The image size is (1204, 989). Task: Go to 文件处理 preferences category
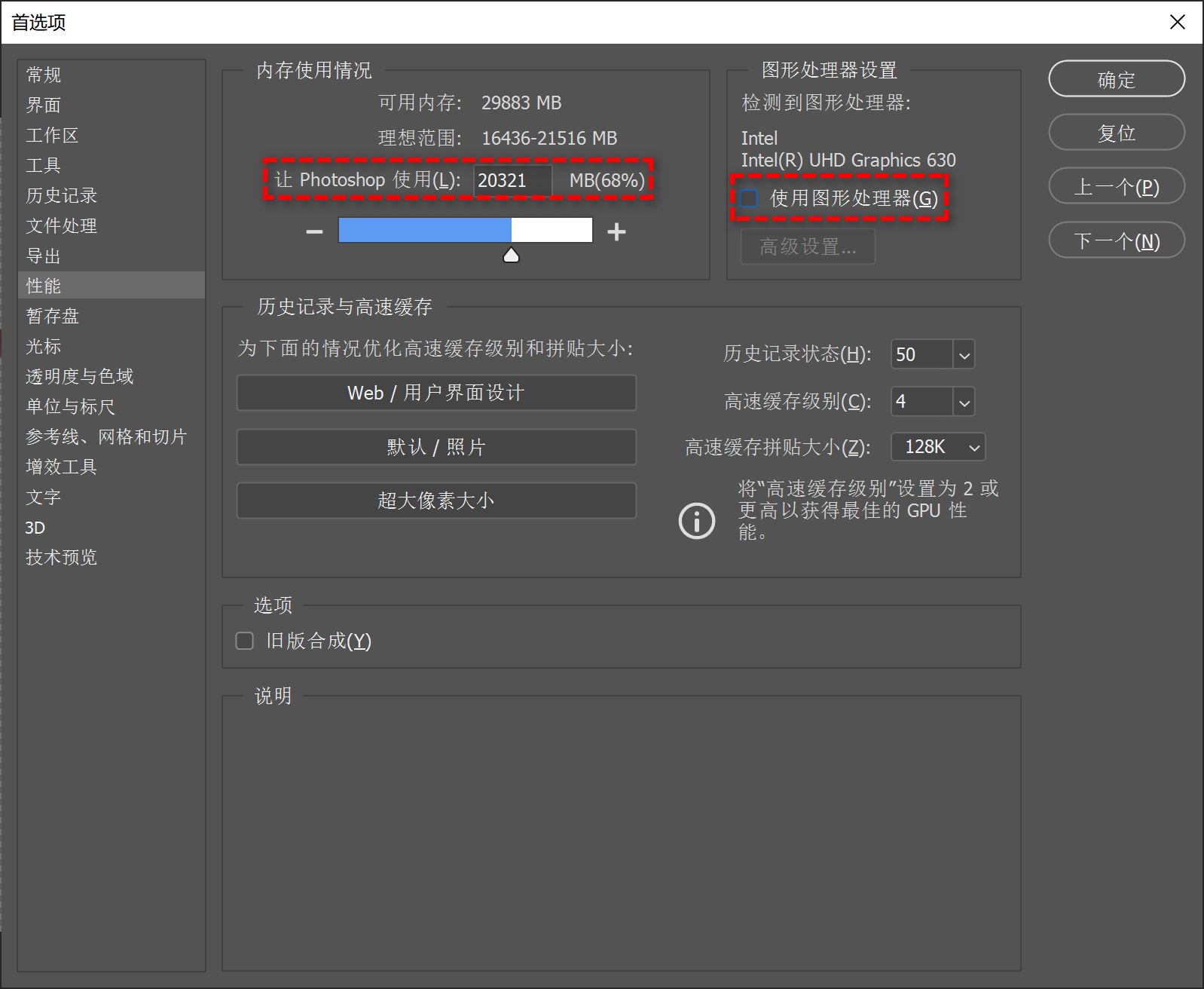coord(112,225)
